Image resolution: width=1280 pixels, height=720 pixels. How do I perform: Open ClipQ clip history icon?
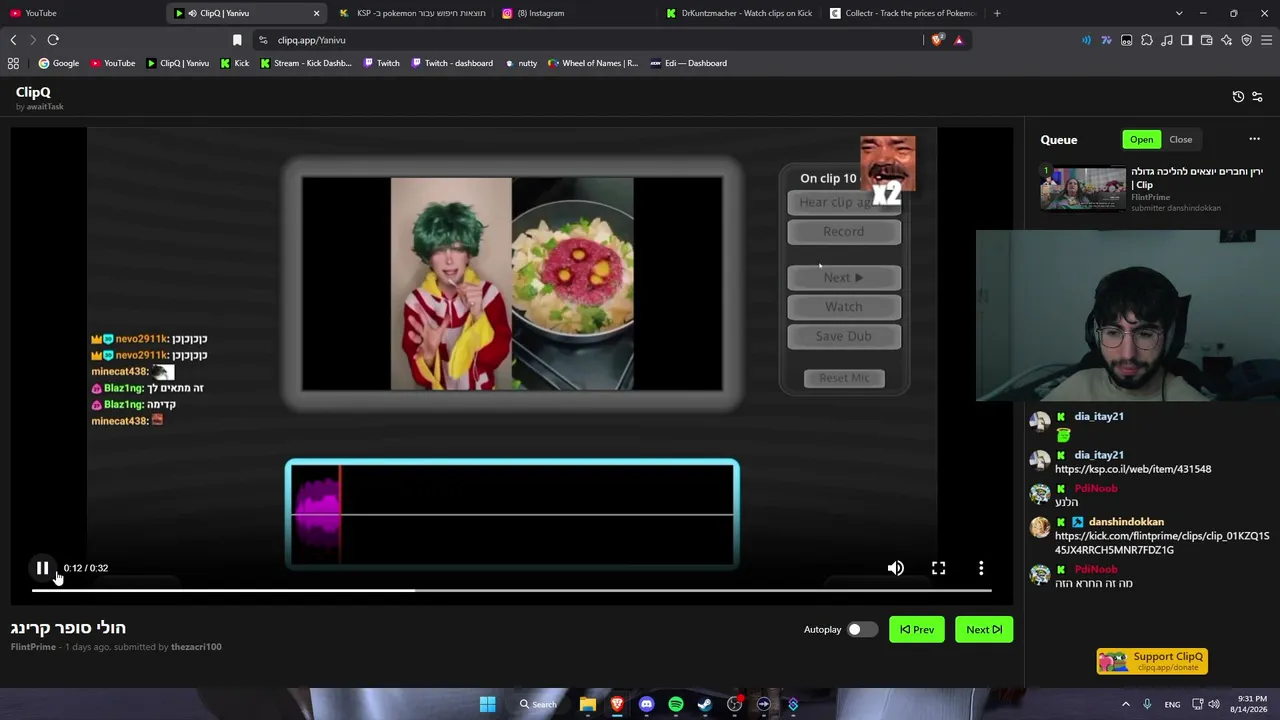pos(1238,97)
